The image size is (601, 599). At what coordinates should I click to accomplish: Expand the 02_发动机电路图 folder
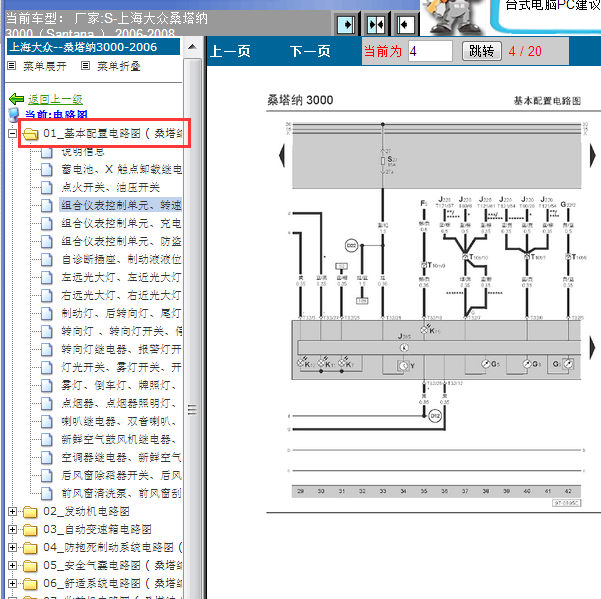pyautogui.click(x=12, y=512)
